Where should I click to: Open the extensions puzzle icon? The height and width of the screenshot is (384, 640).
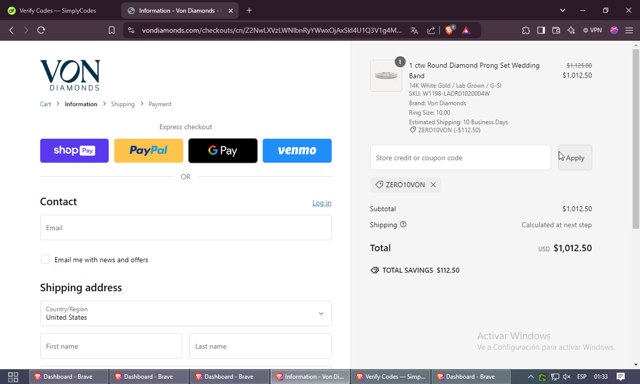click(x=526, y=30)
